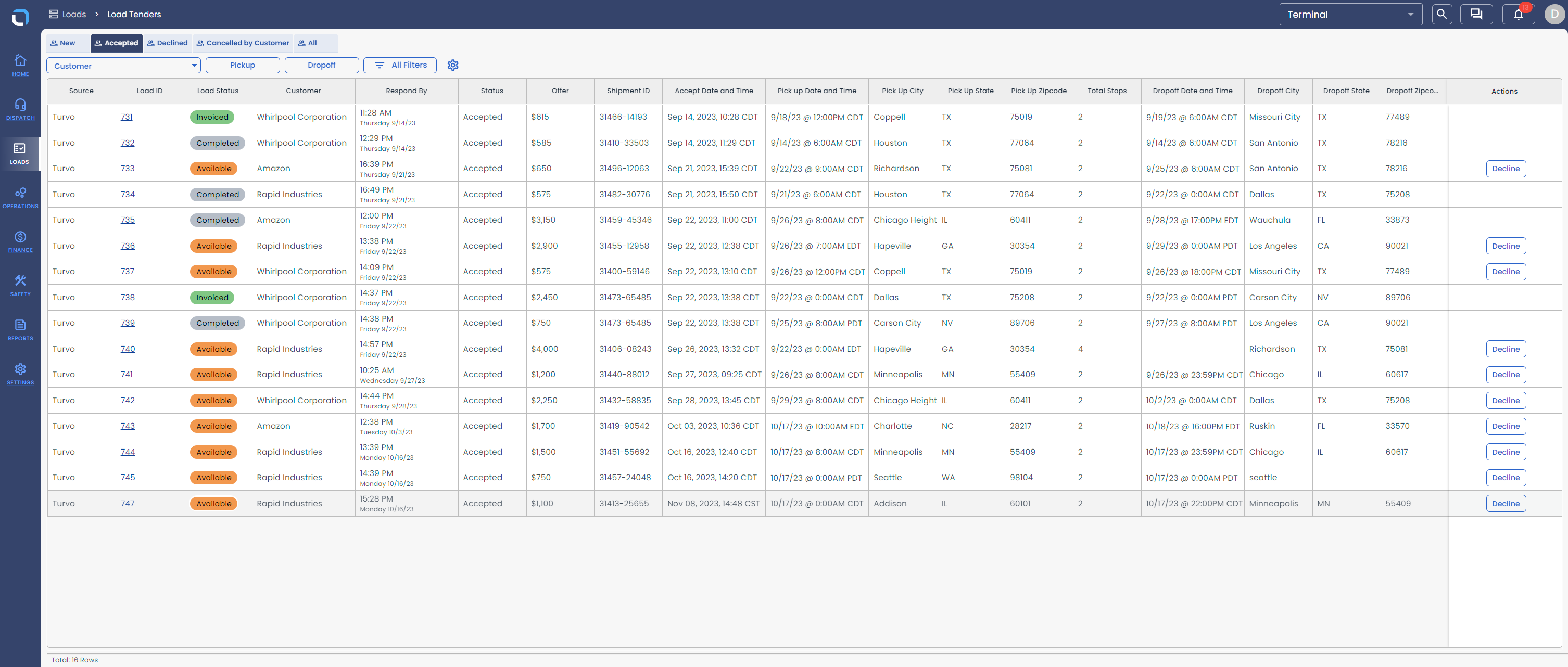This screenshot has width=1568, height=667.
Task: Open All Filters panel
Action: pos(400,65)
